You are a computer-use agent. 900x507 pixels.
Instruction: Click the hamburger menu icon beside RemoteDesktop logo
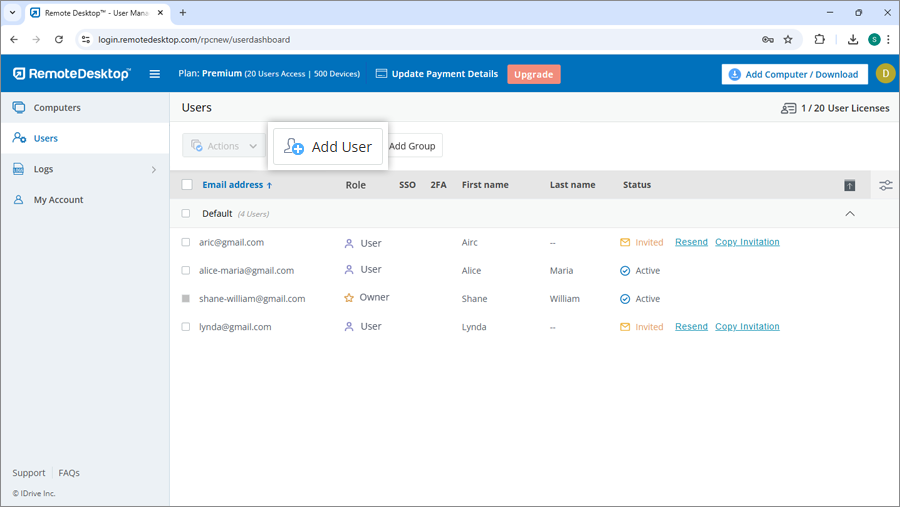point(155,74)
